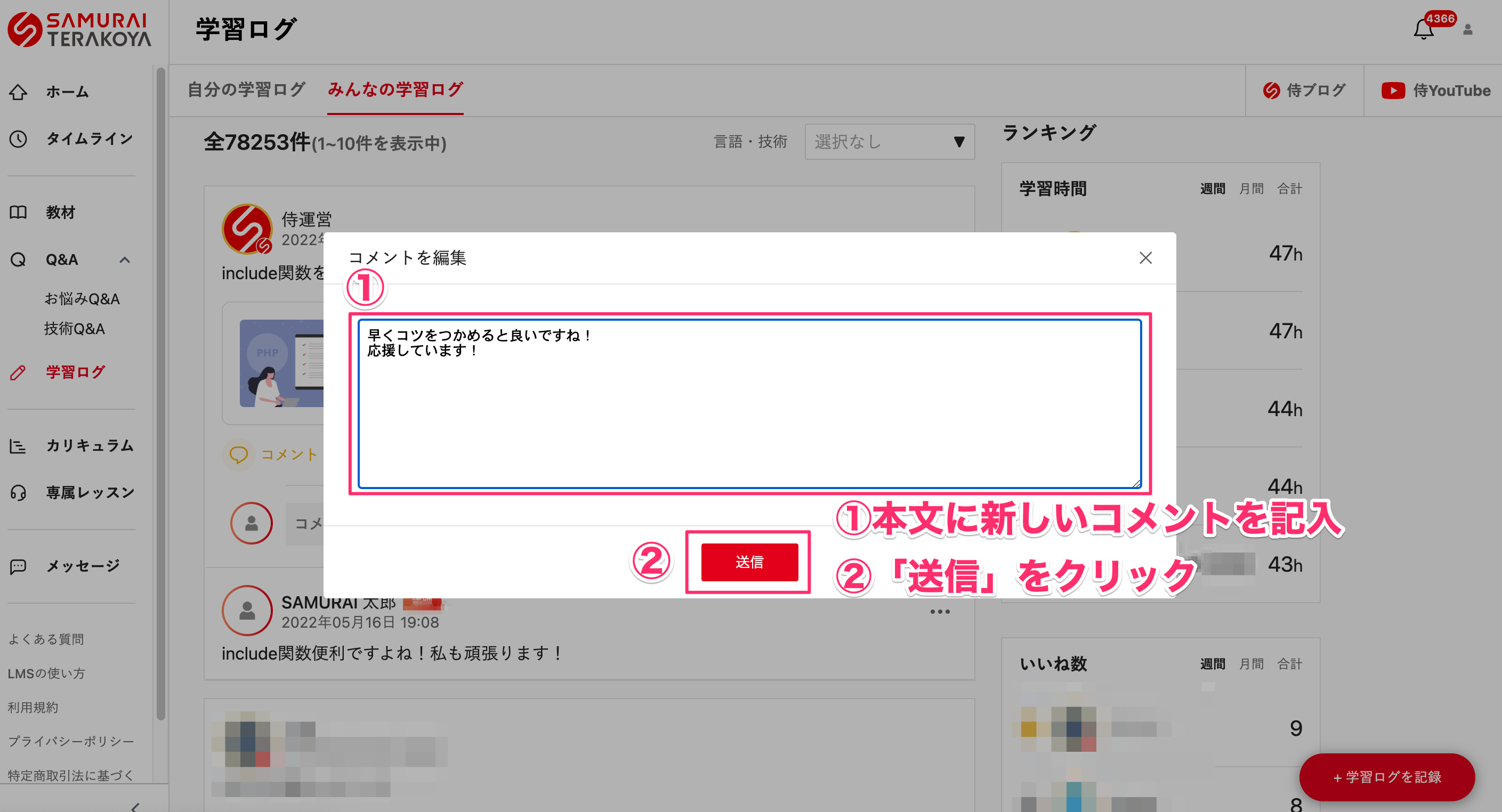This screenshot has width=1502, height=812.
Task: Click the 送信 button to submit
Action: pos(749,562)
